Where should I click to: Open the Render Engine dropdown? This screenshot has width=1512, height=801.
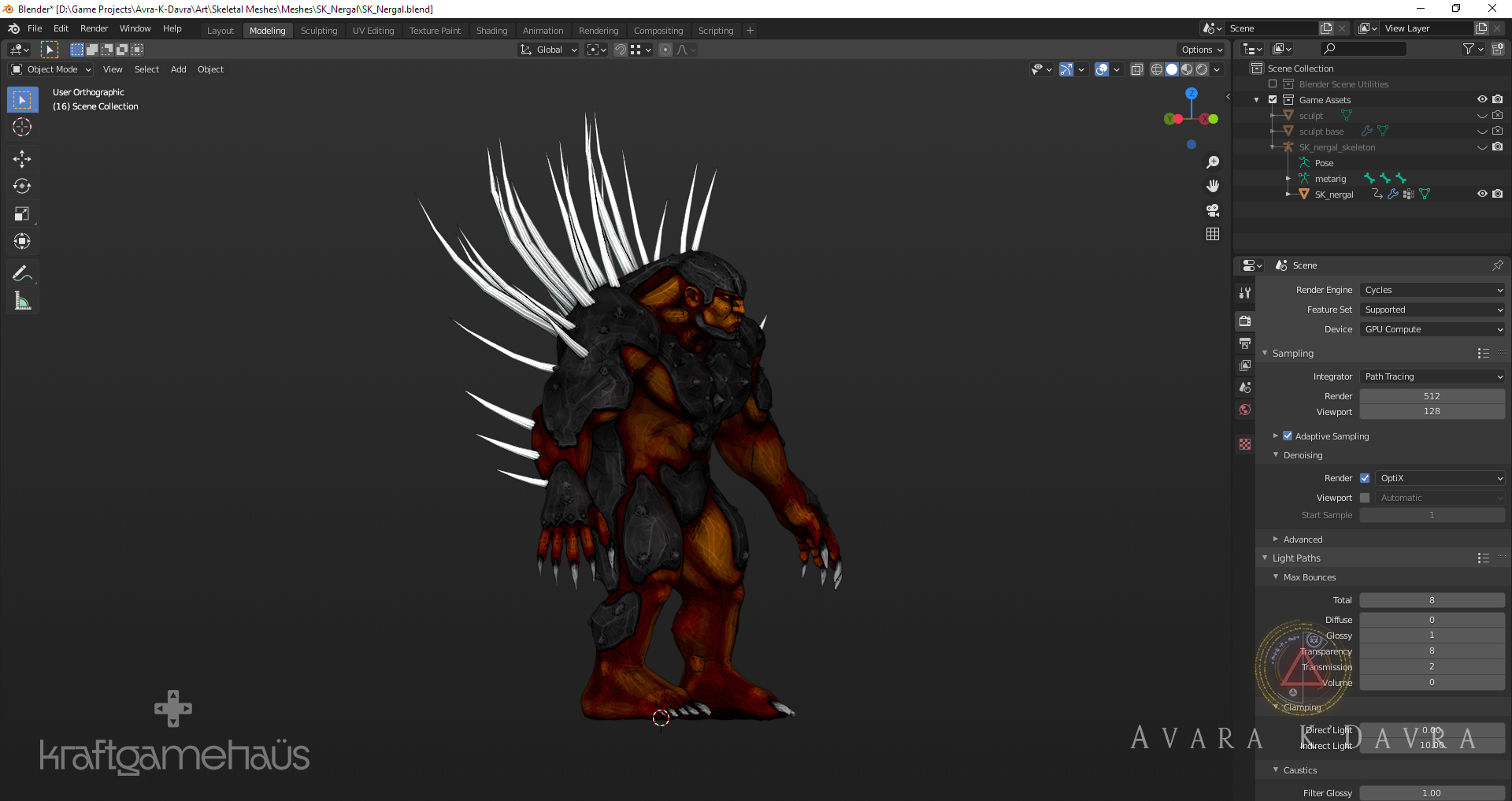coord(1432,290)
